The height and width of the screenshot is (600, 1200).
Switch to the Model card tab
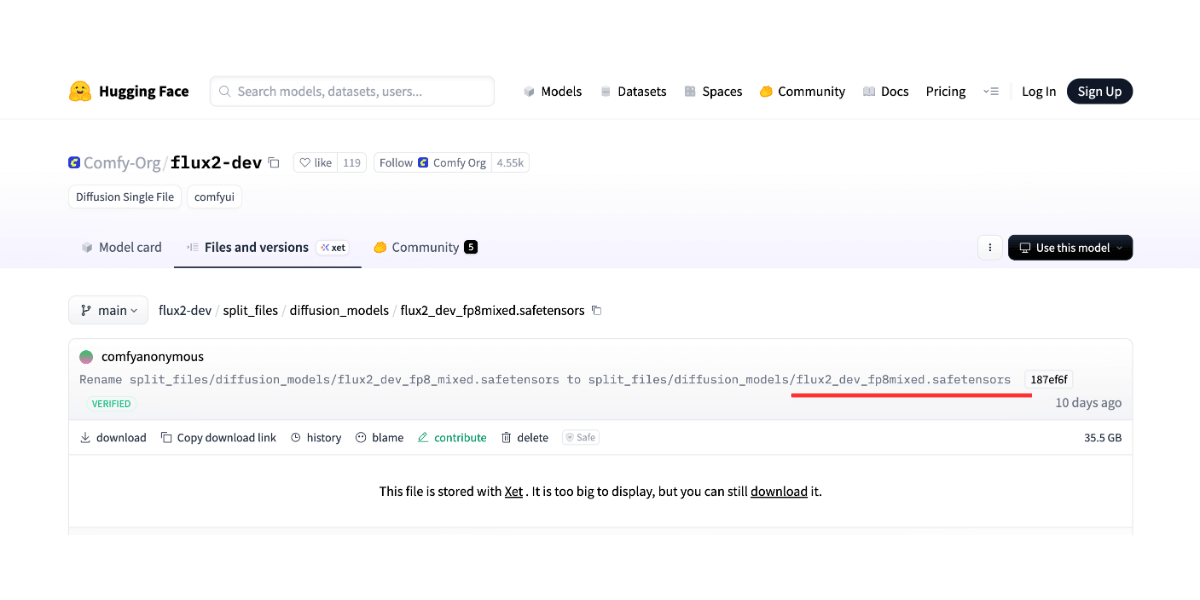tap(121, 248)
